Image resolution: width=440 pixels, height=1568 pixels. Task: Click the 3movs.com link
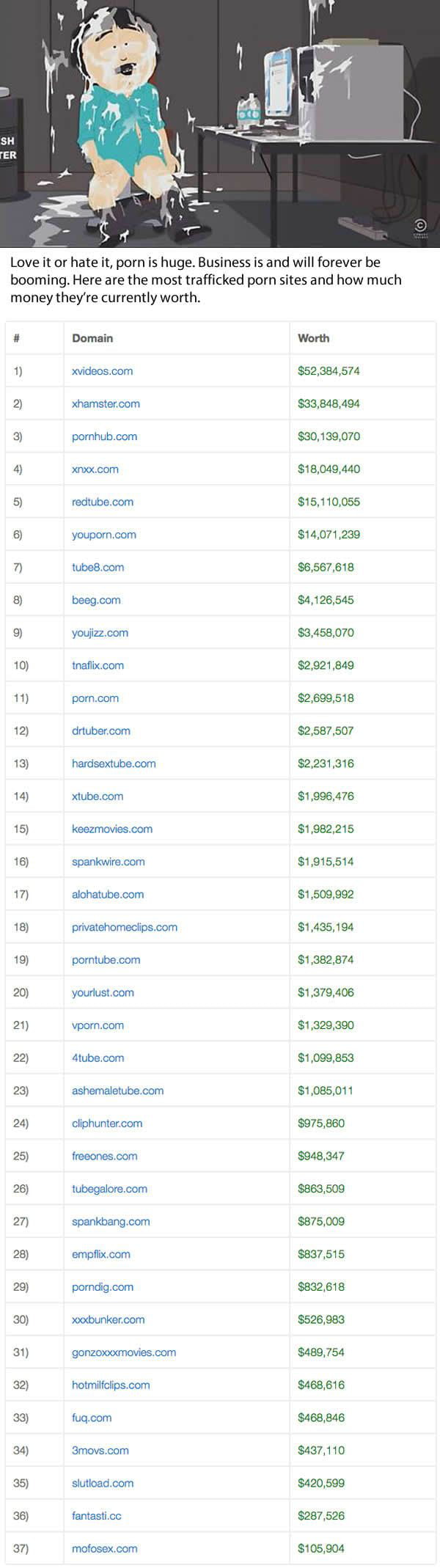coord(100,1450)
